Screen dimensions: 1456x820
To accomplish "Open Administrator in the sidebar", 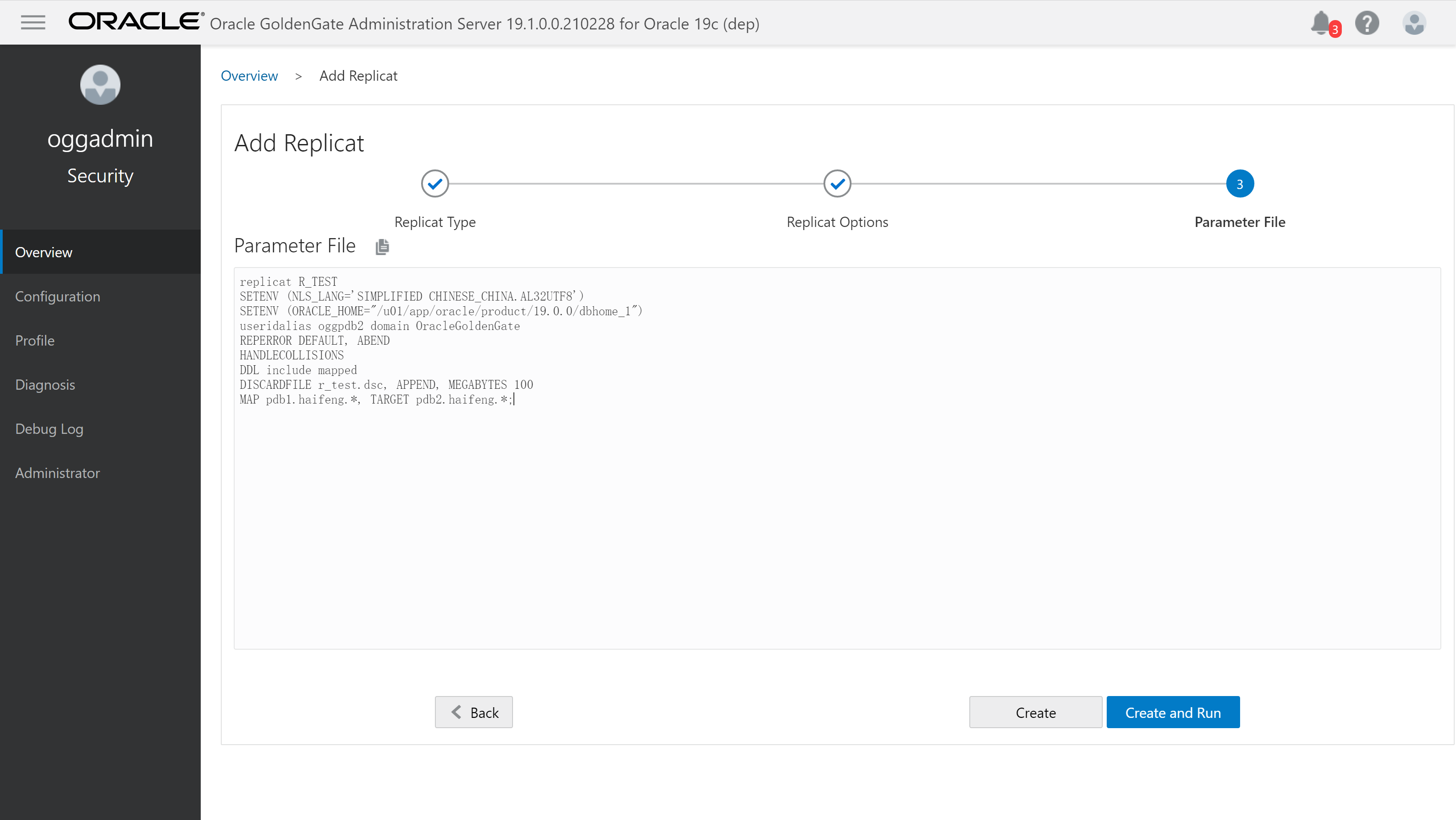I will (58, 473).
